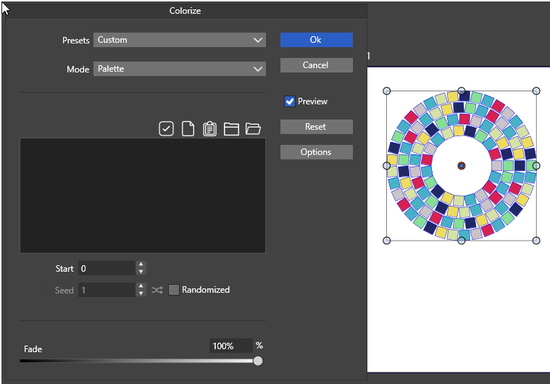Click the shuffle seed icon
Viewport: 550px width, 384px height.
(157, 290)
